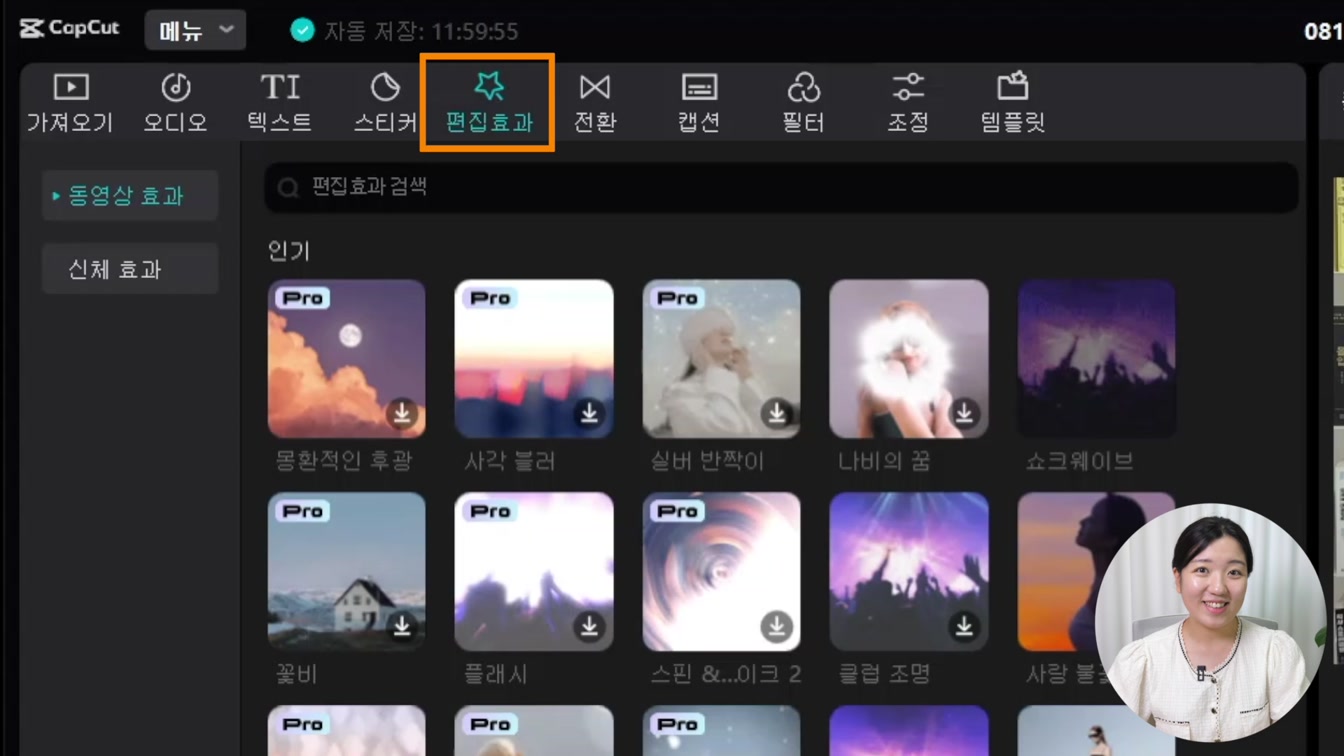Select the 플래시 thumbnail
Image resolution: width=1344 pixels, height=756 pixels.
click(x=534, y=572)
